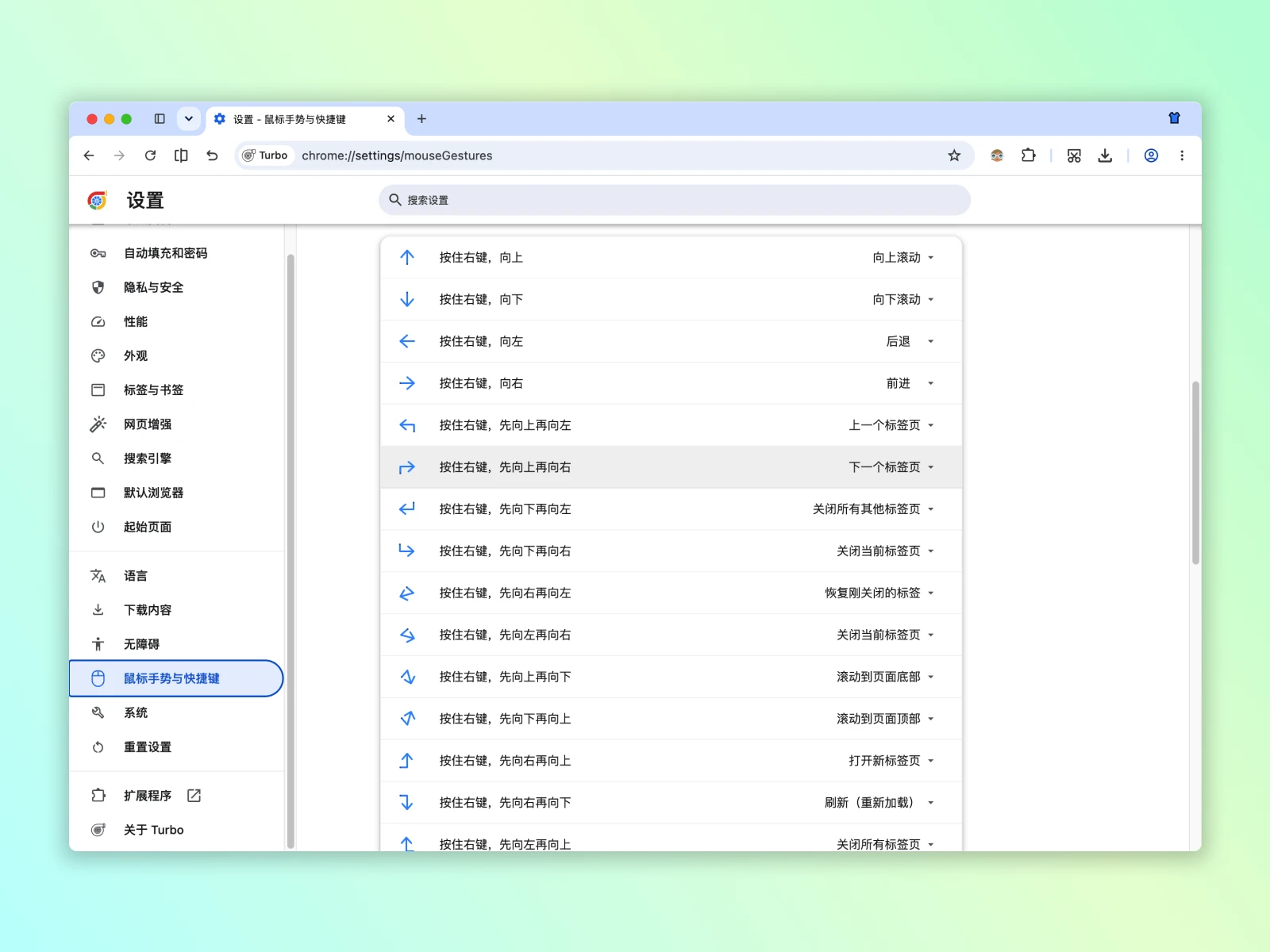Select 隐私与安全 in settings sidebar

[176, 287]
